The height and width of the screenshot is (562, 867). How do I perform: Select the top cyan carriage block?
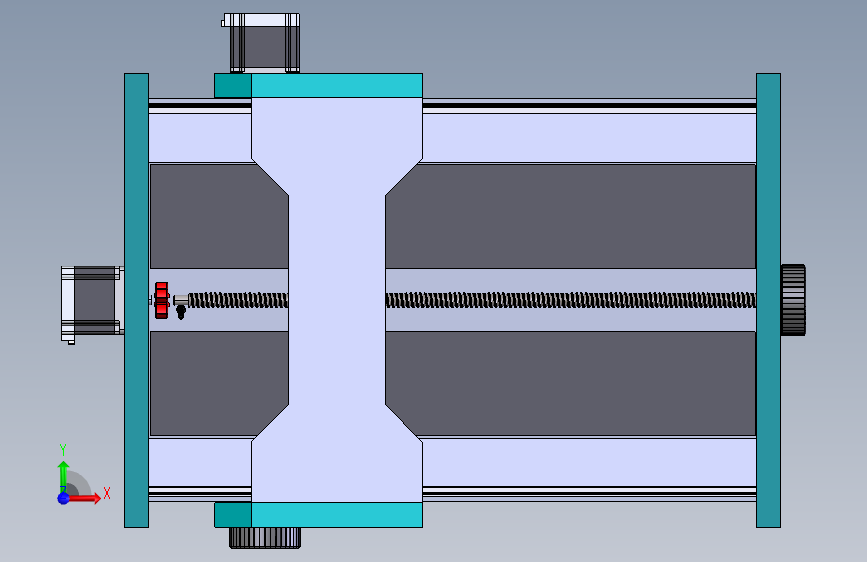point(337,86)
